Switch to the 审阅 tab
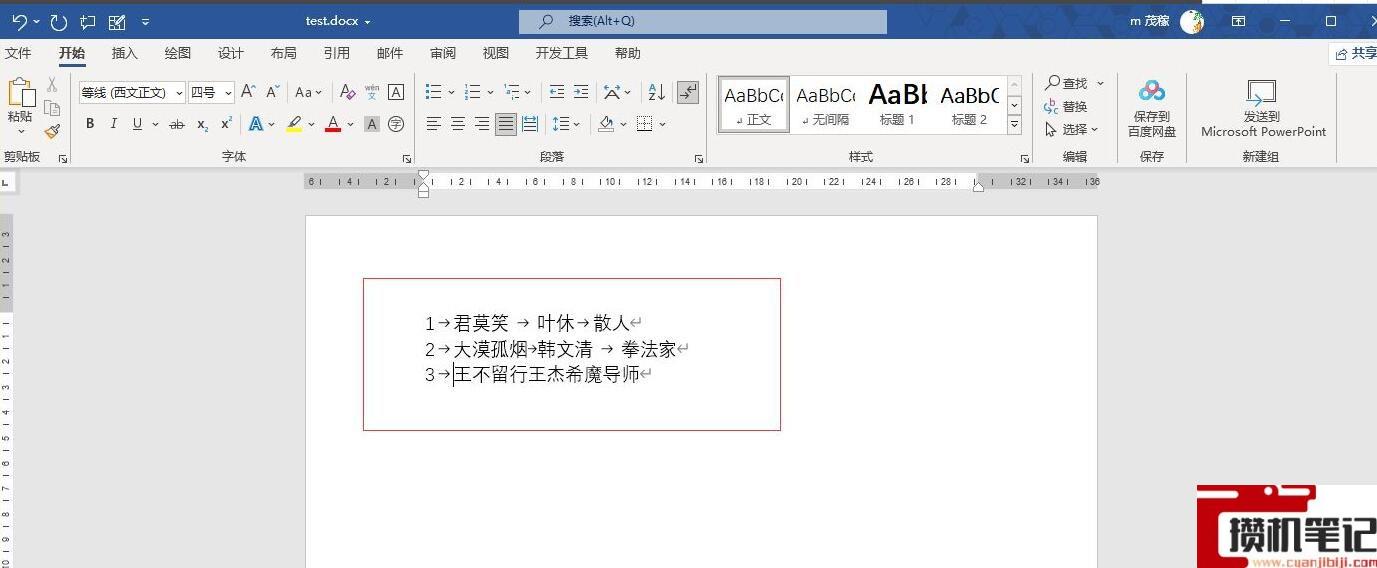 click(x=443, y=53)
